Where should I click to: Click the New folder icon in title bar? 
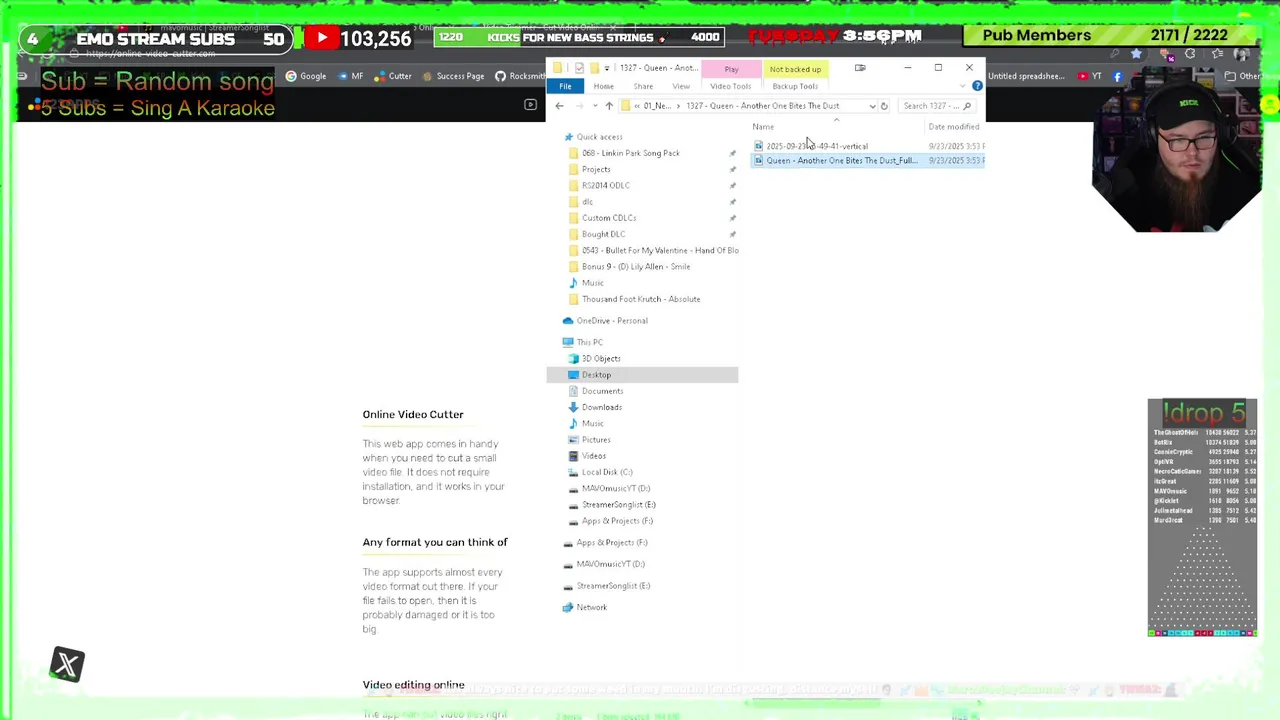tap(593, 68)
